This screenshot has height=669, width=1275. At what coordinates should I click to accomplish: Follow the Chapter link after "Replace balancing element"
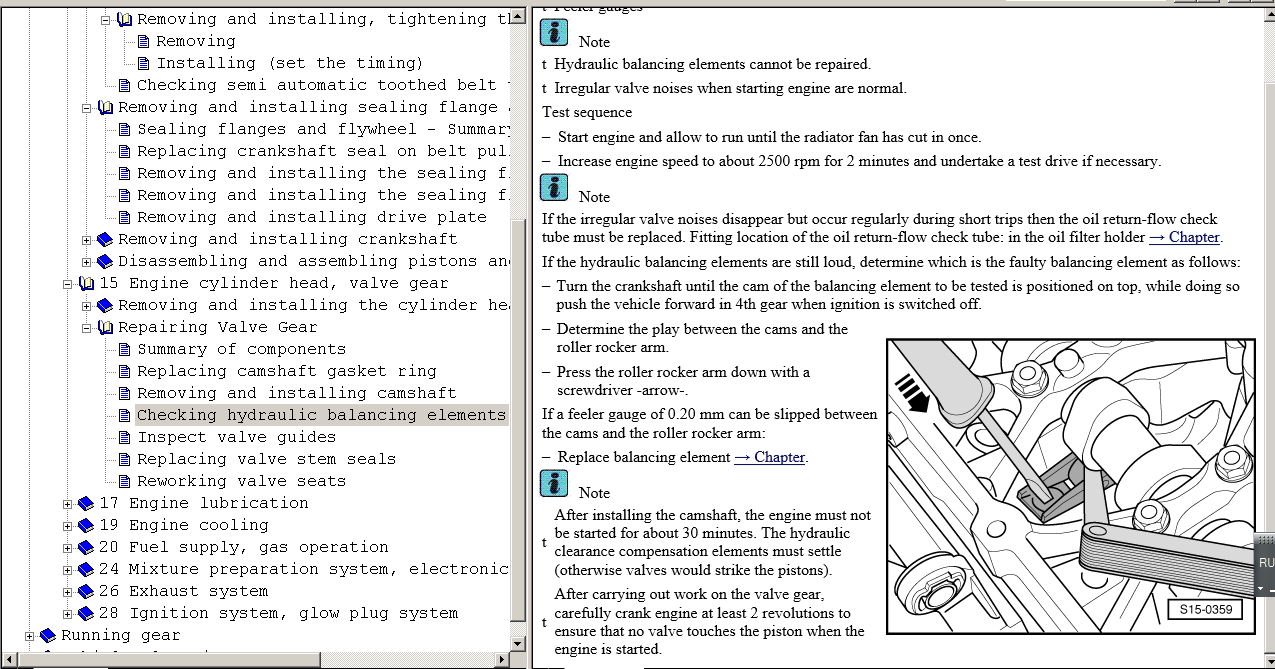click(x=770, y=457)
